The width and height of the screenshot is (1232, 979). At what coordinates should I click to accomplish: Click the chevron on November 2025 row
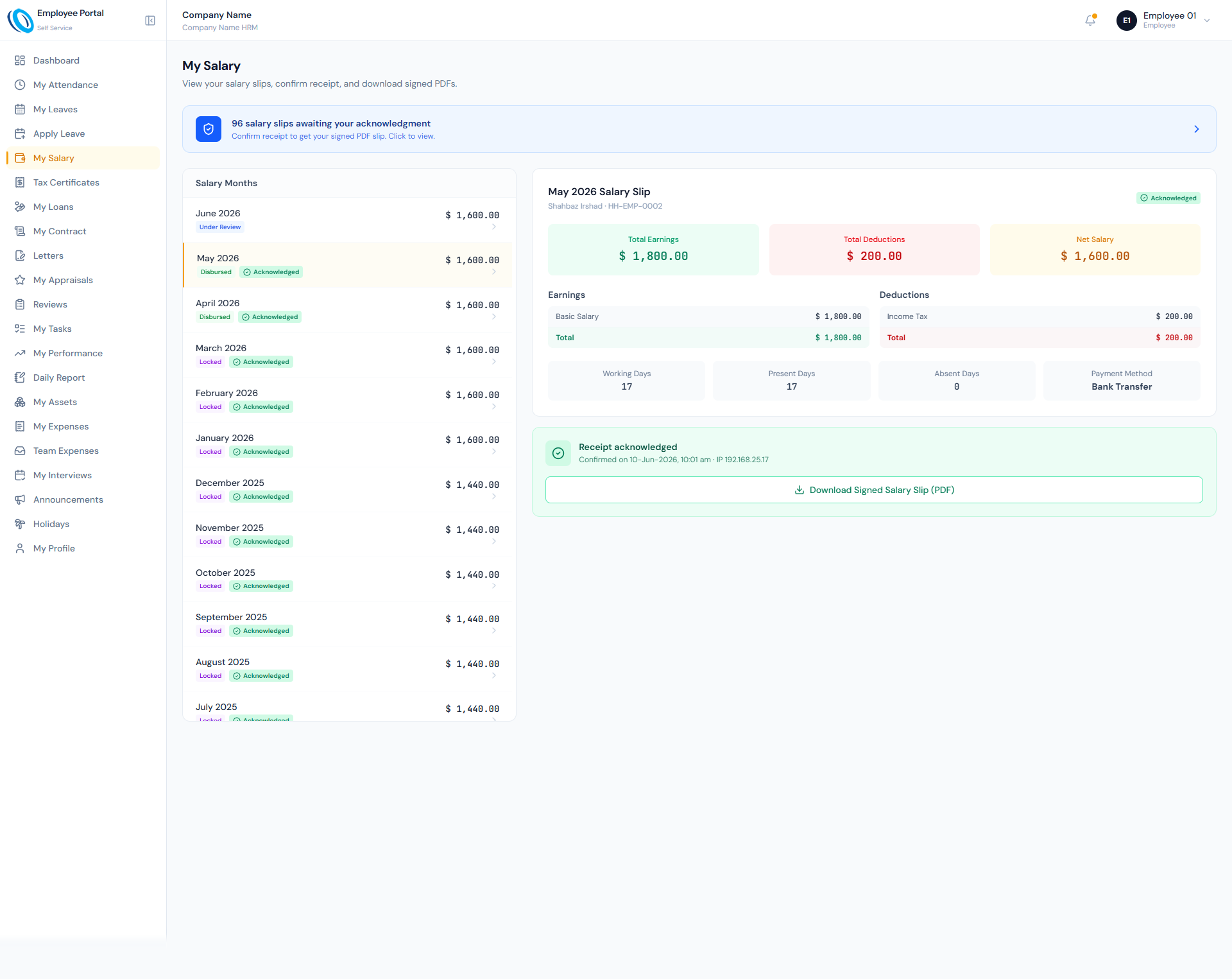coord(494,541)
